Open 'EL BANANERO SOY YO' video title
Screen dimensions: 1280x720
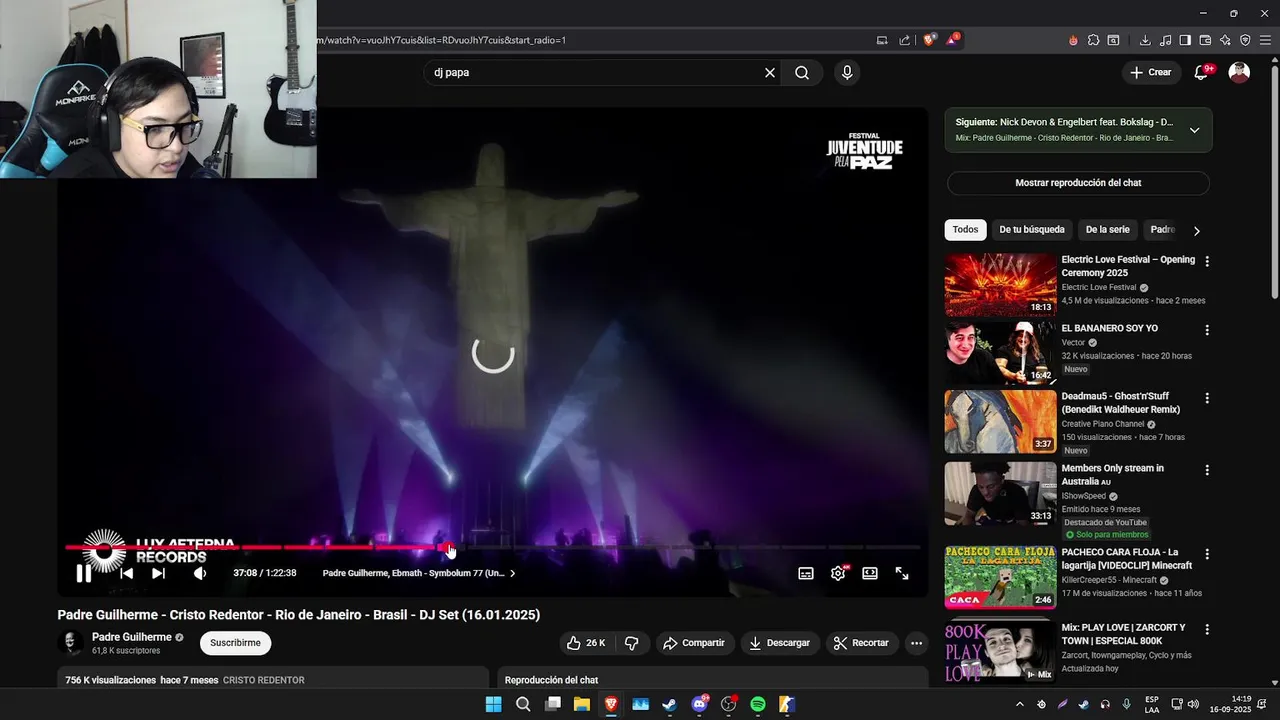pos(1109,328)
